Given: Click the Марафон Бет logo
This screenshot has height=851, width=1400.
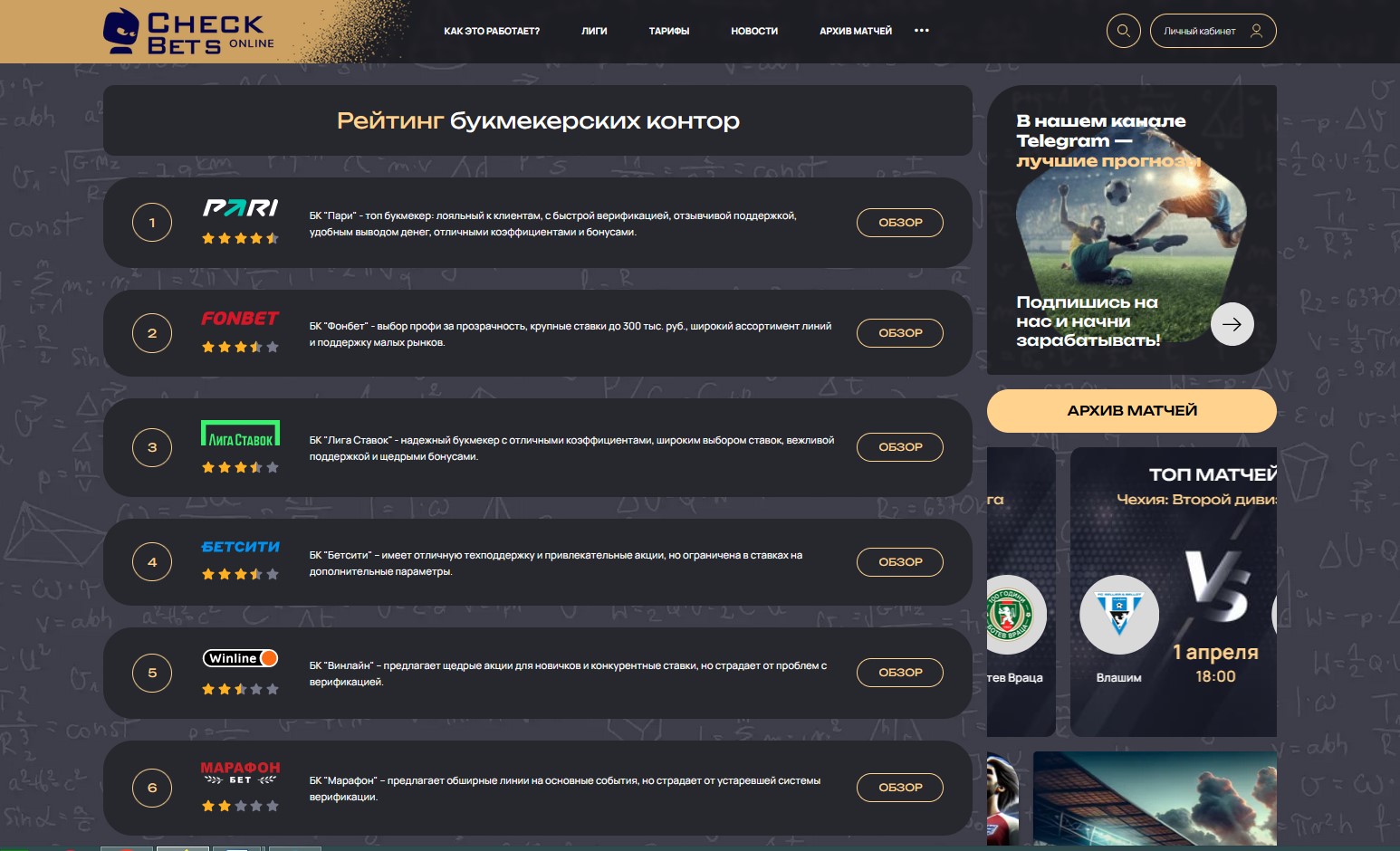Looking at the screenshot, I should pyautogui.click(x=240, y=772).
